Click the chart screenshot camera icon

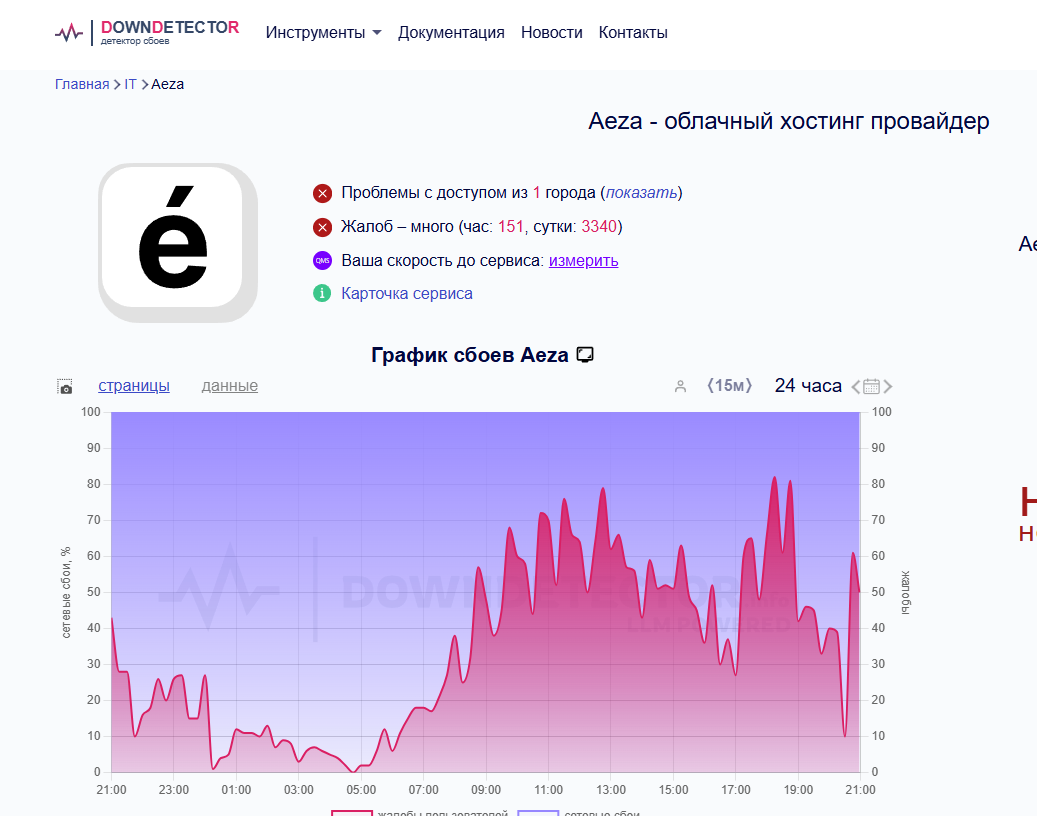point(65,387)
